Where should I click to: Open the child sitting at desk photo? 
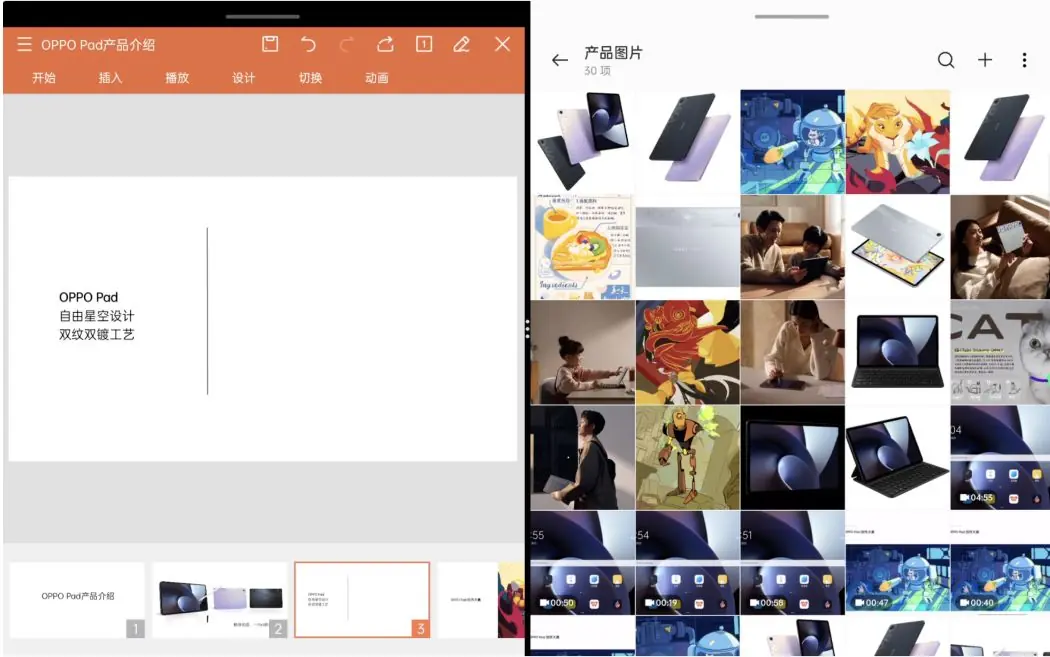583,352
